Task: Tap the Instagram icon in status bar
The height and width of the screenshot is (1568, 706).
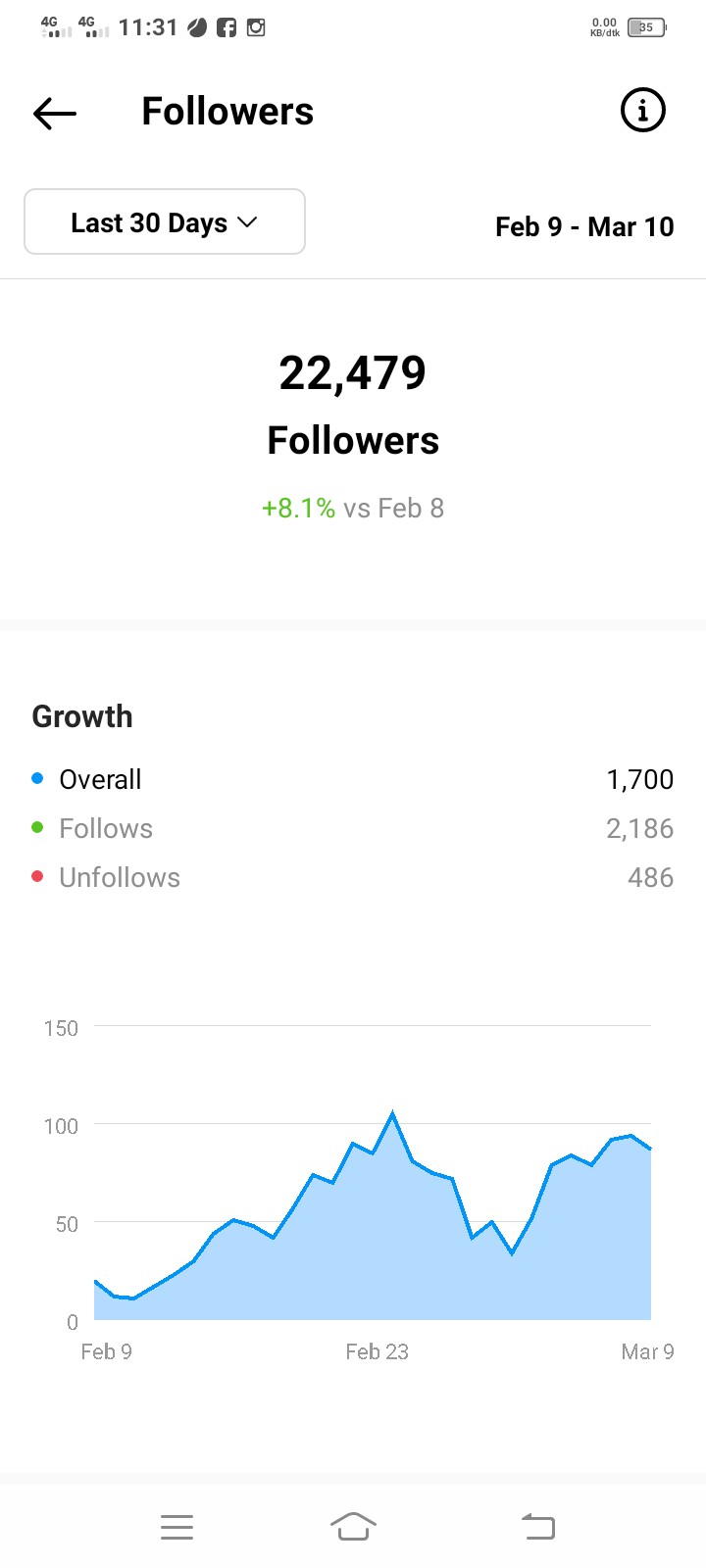Action: click(256, 27)
